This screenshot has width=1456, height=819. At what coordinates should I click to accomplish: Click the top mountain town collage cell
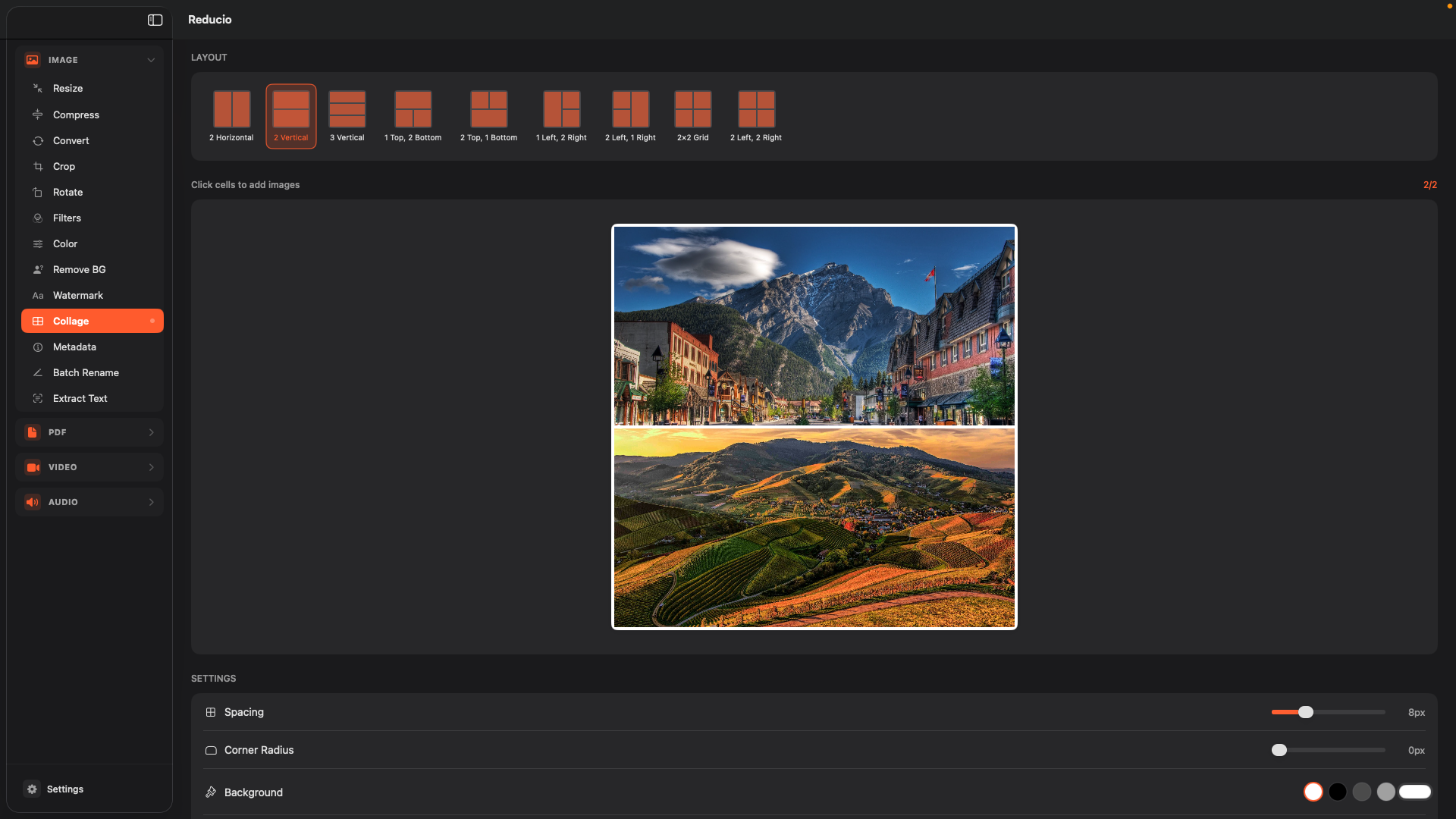click(814, 326)
